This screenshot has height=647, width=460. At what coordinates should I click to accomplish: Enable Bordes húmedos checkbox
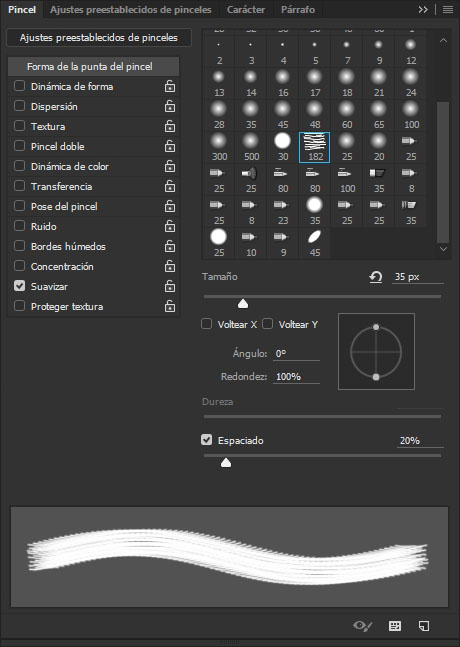[x=19, y=246]
